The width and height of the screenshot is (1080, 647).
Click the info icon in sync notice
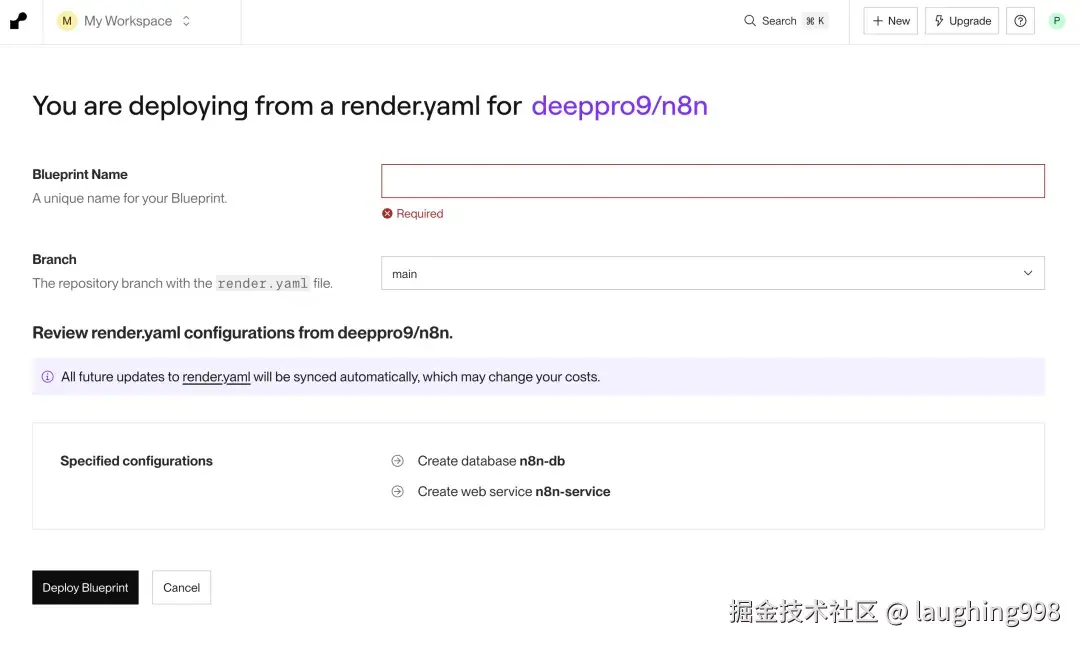[x=48, y=377]
